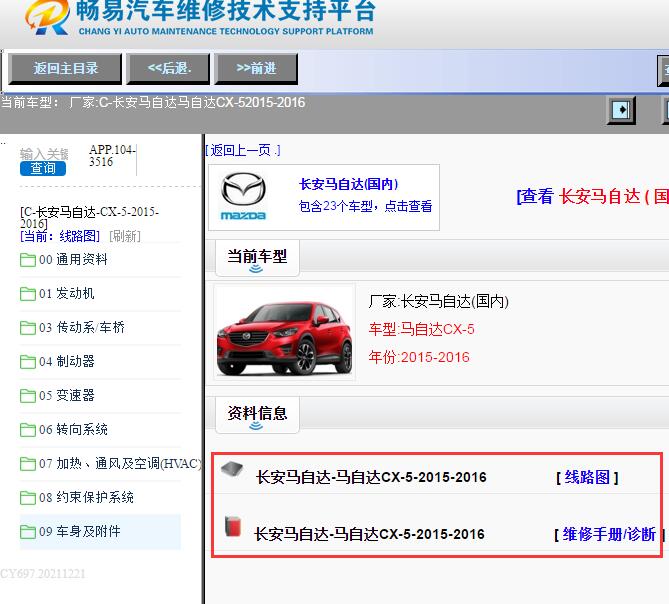The image size is (669, 604).
Task: Focus the keyword input field 输入关键
Action: (44, 154)
